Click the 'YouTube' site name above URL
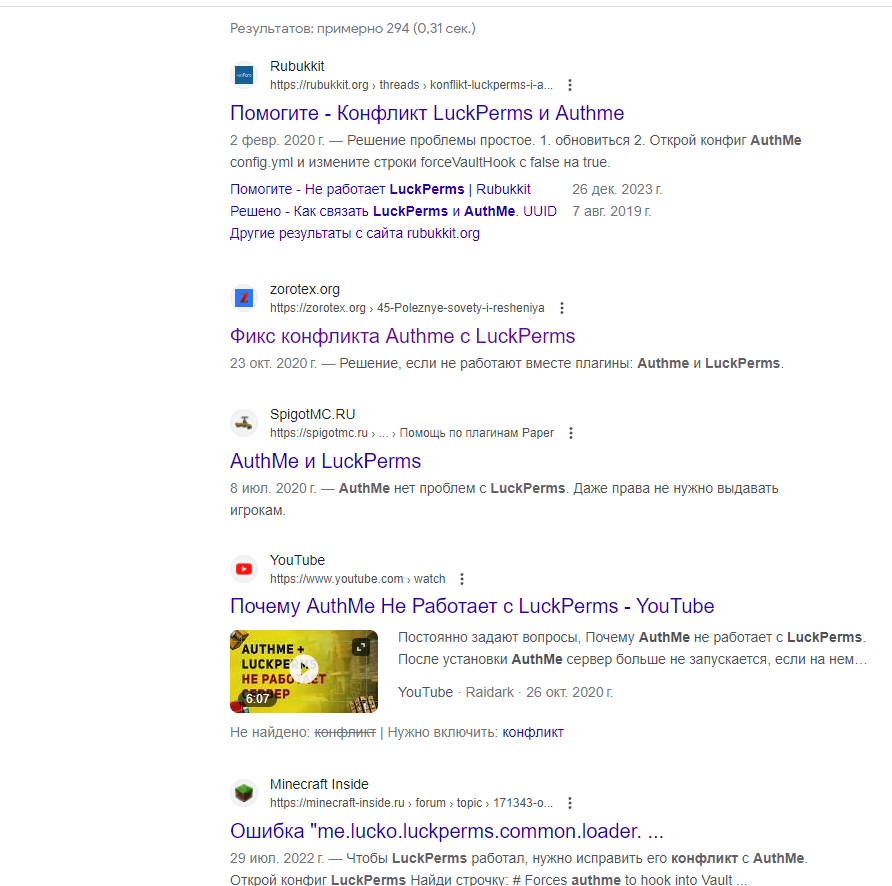Screen dimensions: 892x886 [x=297, y=561]
